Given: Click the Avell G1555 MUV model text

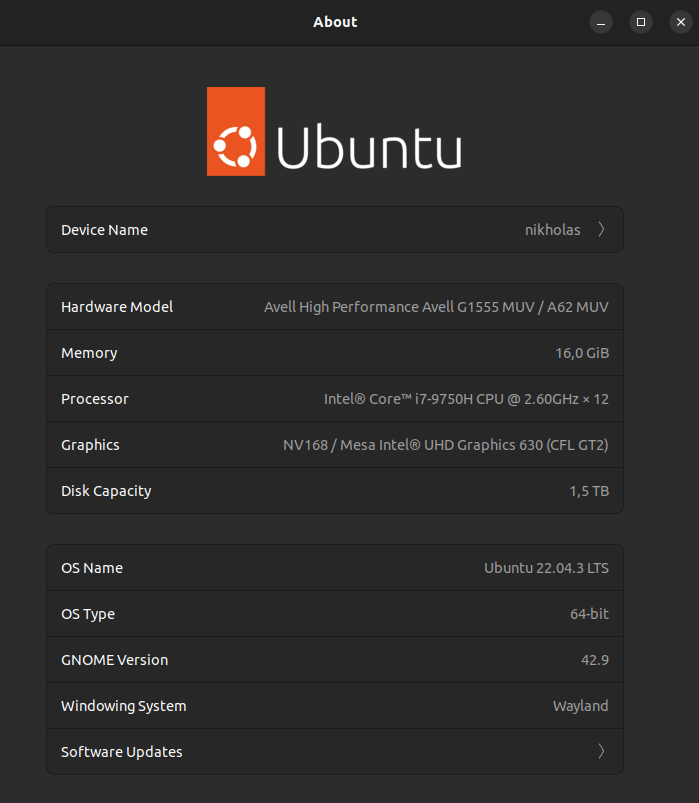Looking at the screenshot, I should coord(436,307).
